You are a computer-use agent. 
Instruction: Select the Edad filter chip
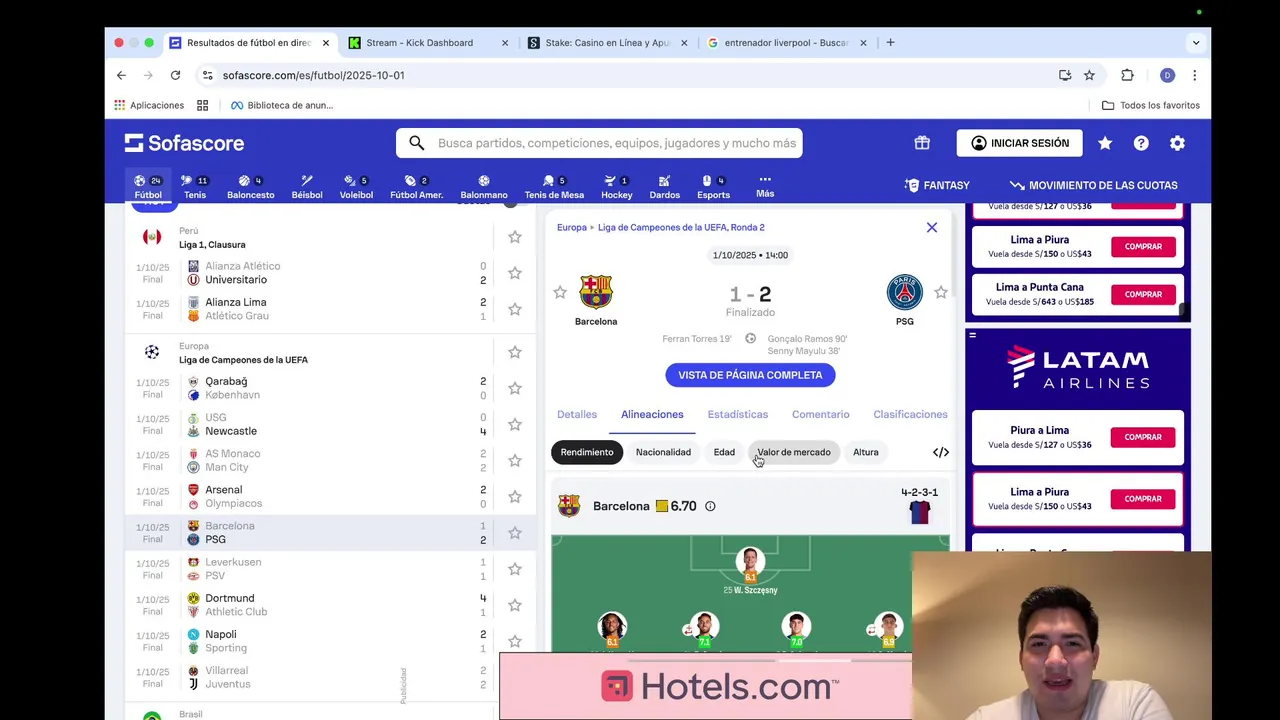[724, 452]
